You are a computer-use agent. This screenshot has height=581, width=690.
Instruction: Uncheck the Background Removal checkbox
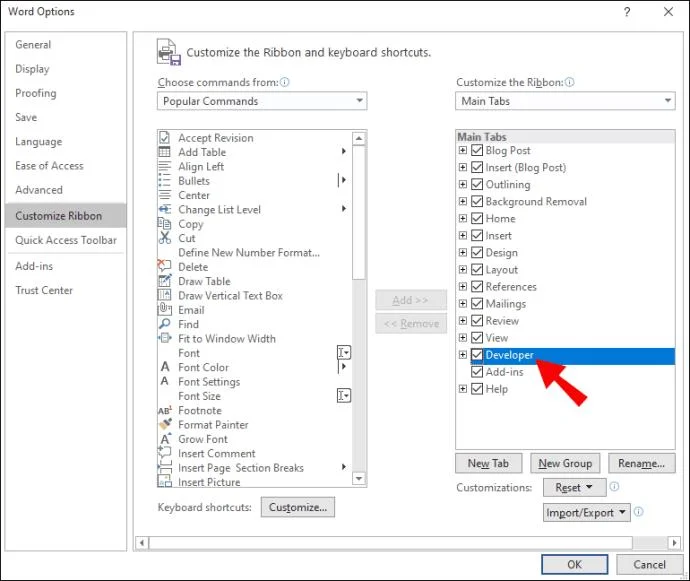point(477,201)
